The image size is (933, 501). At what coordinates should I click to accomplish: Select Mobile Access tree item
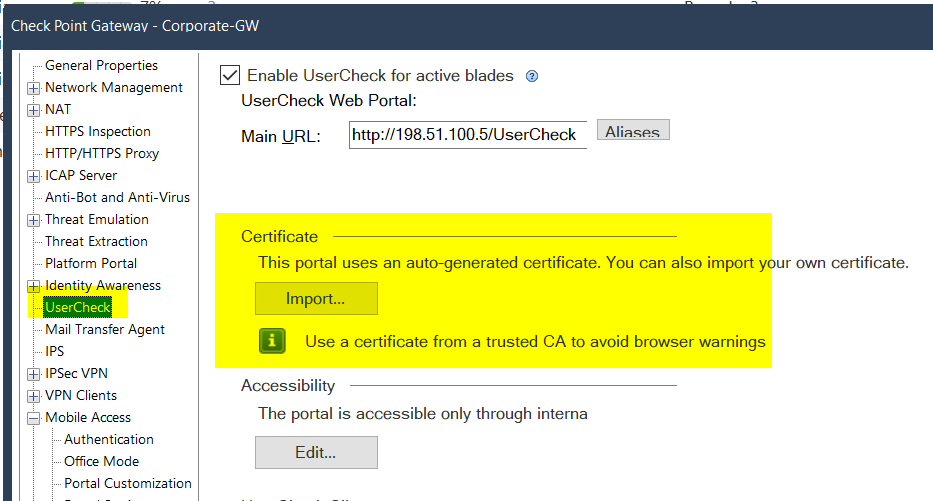pyautogui.click(x=87, y=418)
